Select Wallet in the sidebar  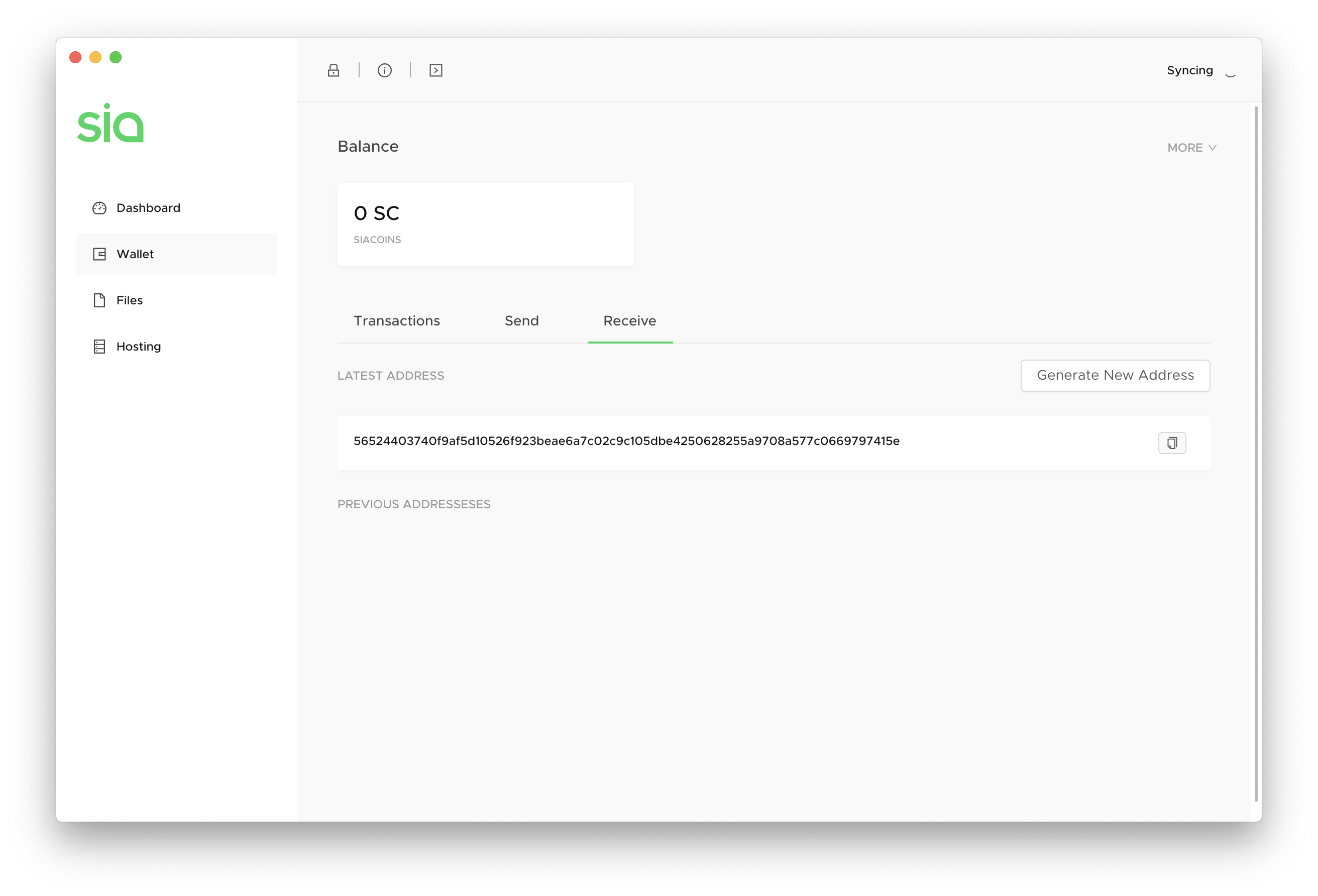tap(176, 254)
